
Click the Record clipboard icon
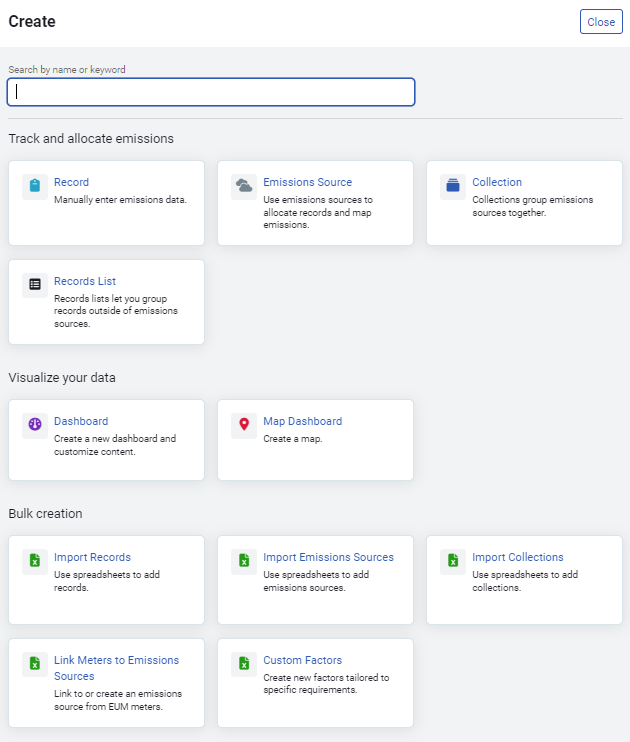coord(35,186)
